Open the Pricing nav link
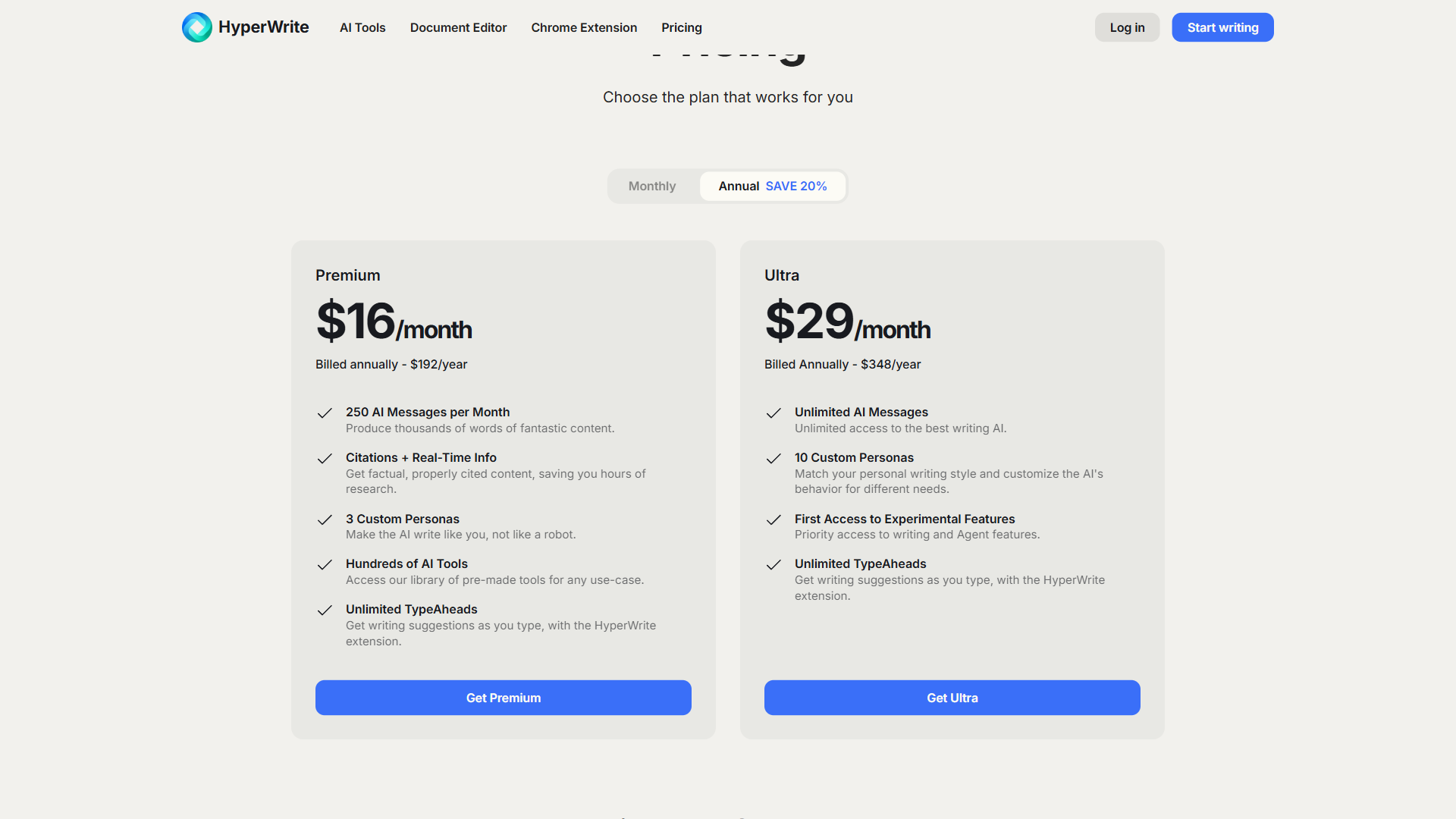This screenshot has height=819, width=1456. click(682, 27)
